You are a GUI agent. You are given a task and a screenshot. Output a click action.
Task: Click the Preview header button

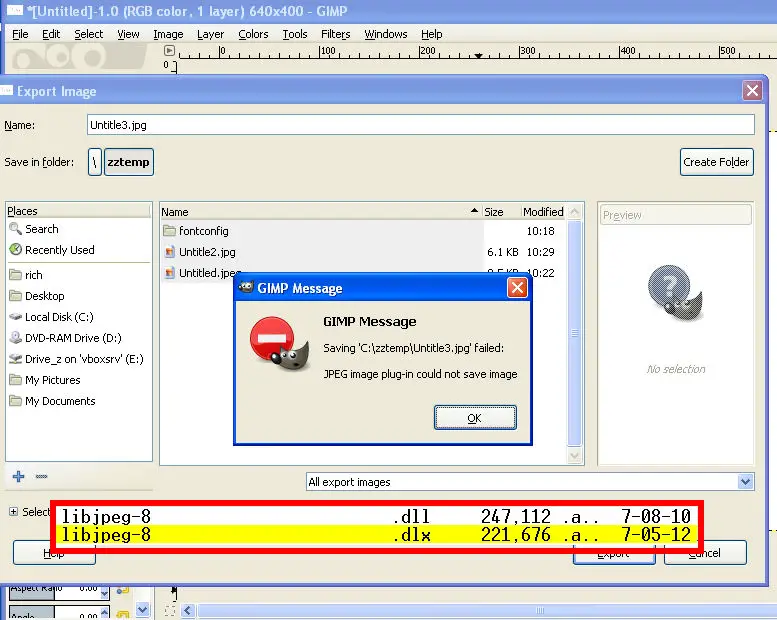676,215
